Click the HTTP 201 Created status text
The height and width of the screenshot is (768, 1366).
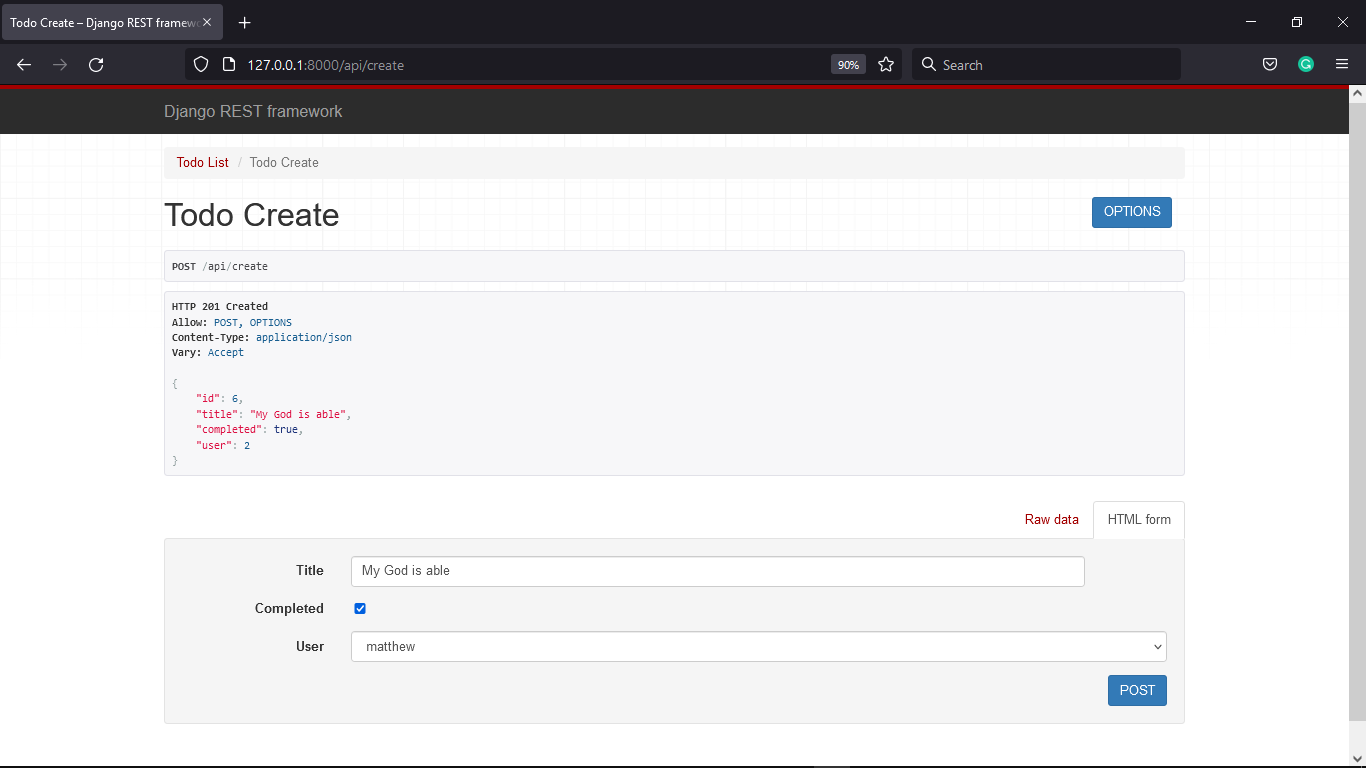coord(220,307)
